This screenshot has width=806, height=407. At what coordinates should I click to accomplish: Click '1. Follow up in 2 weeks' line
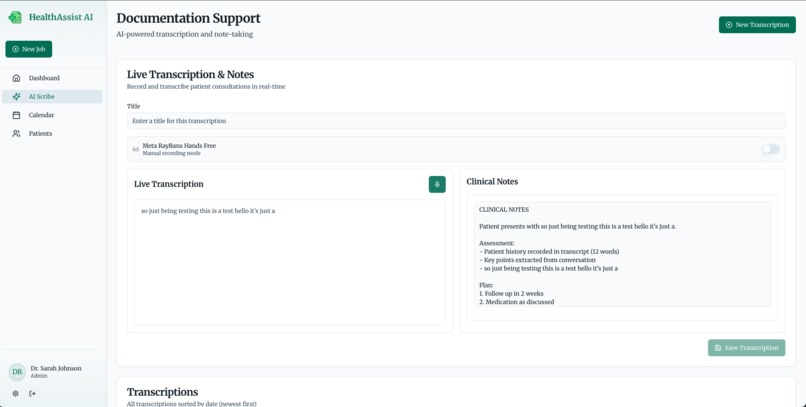pos(511,293)
